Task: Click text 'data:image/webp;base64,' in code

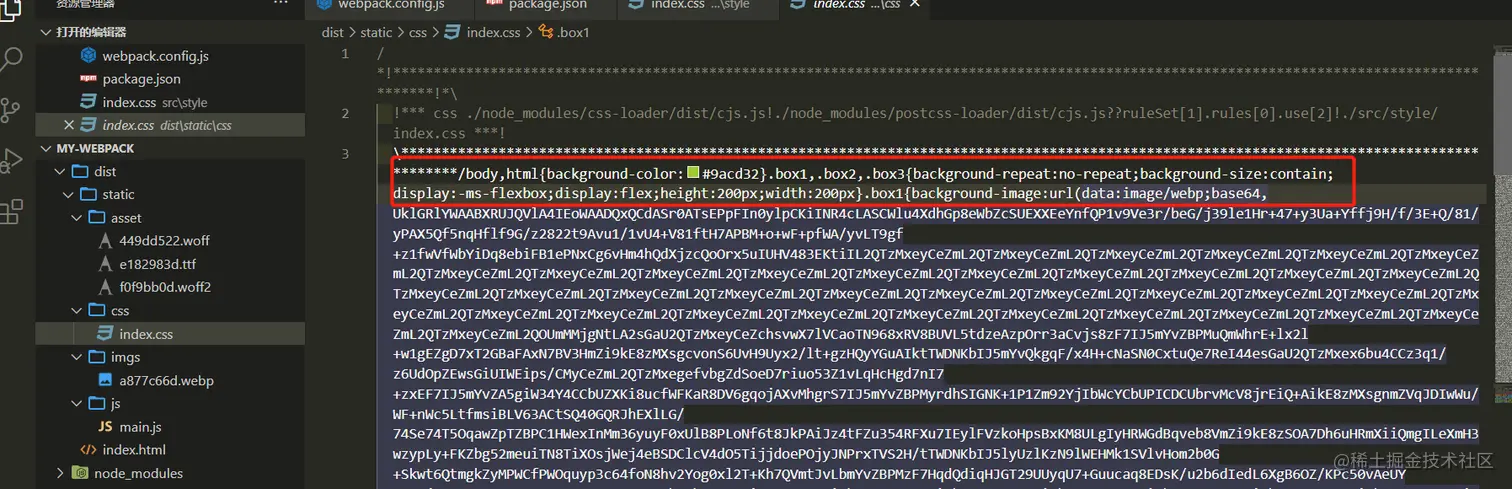Action: (x=1175, y=193)
